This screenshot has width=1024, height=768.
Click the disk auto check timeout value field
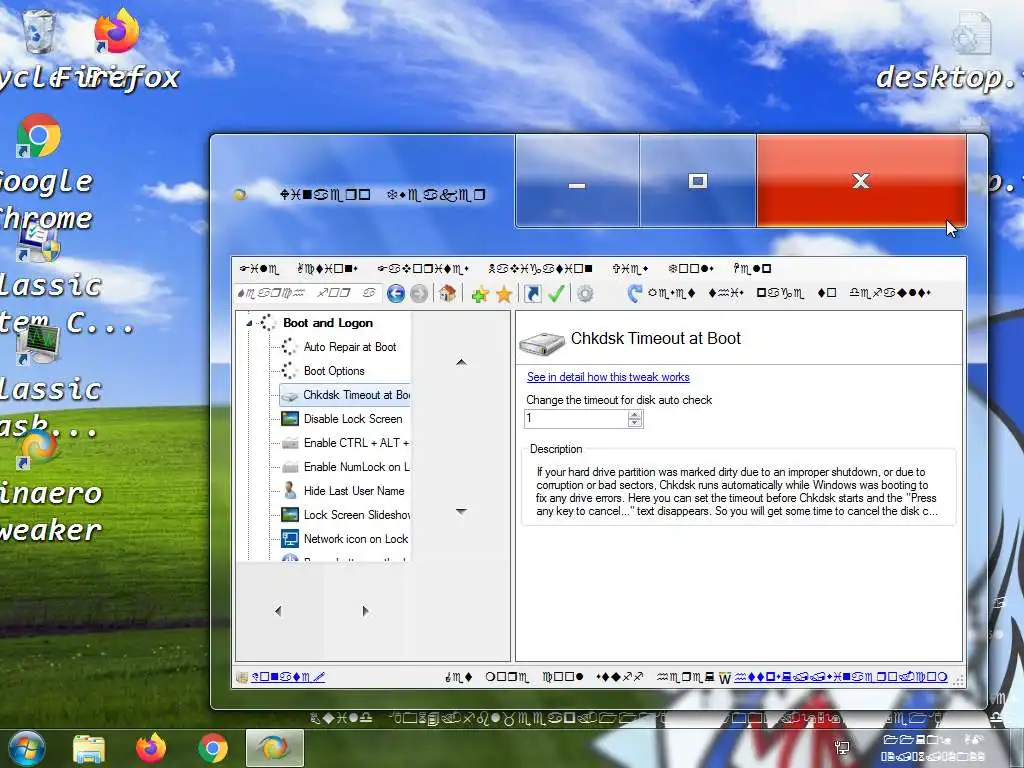pos(576,419)
